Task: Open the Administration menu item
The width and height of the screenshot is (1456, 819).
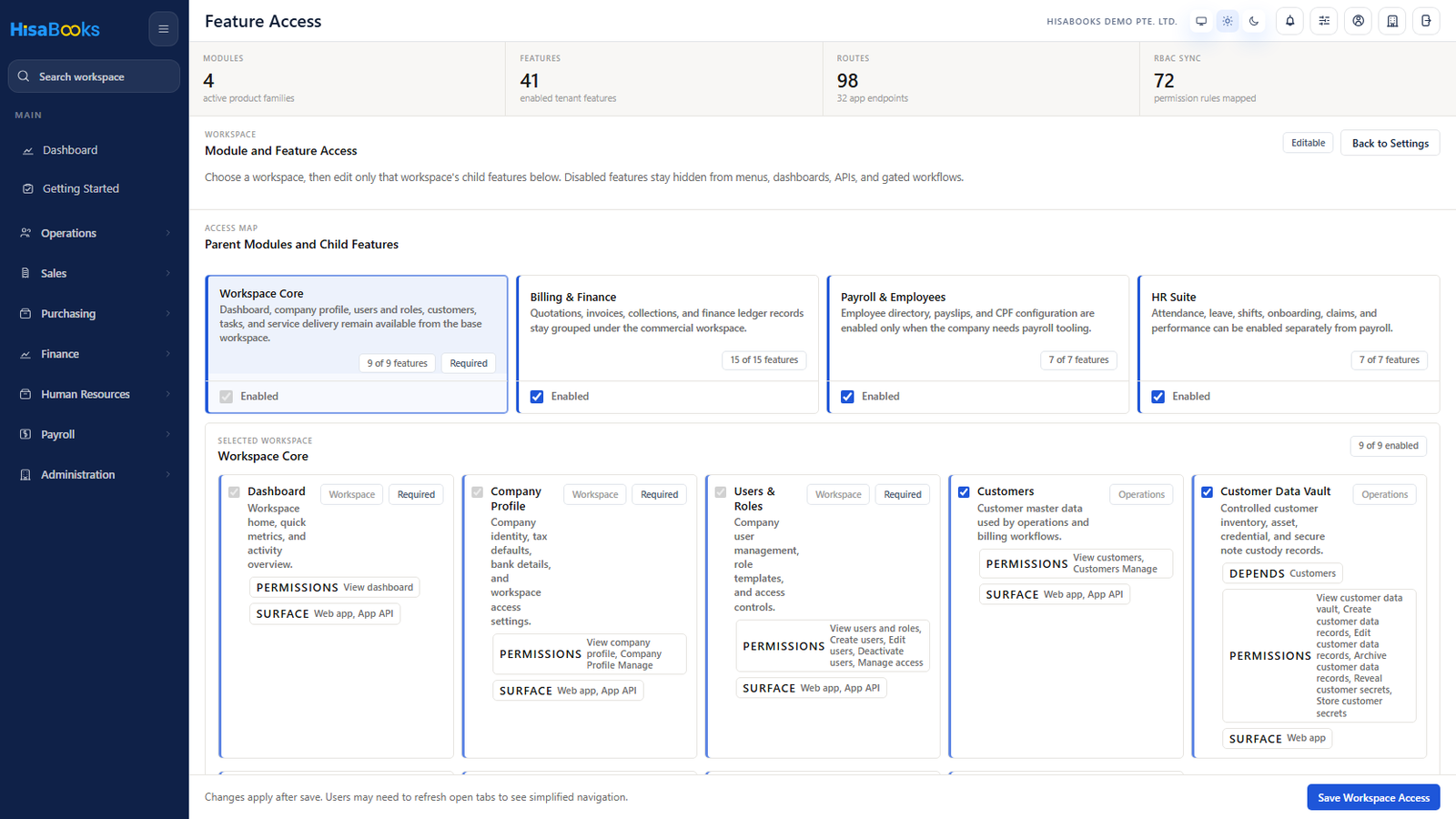Action: click(95, 474)
